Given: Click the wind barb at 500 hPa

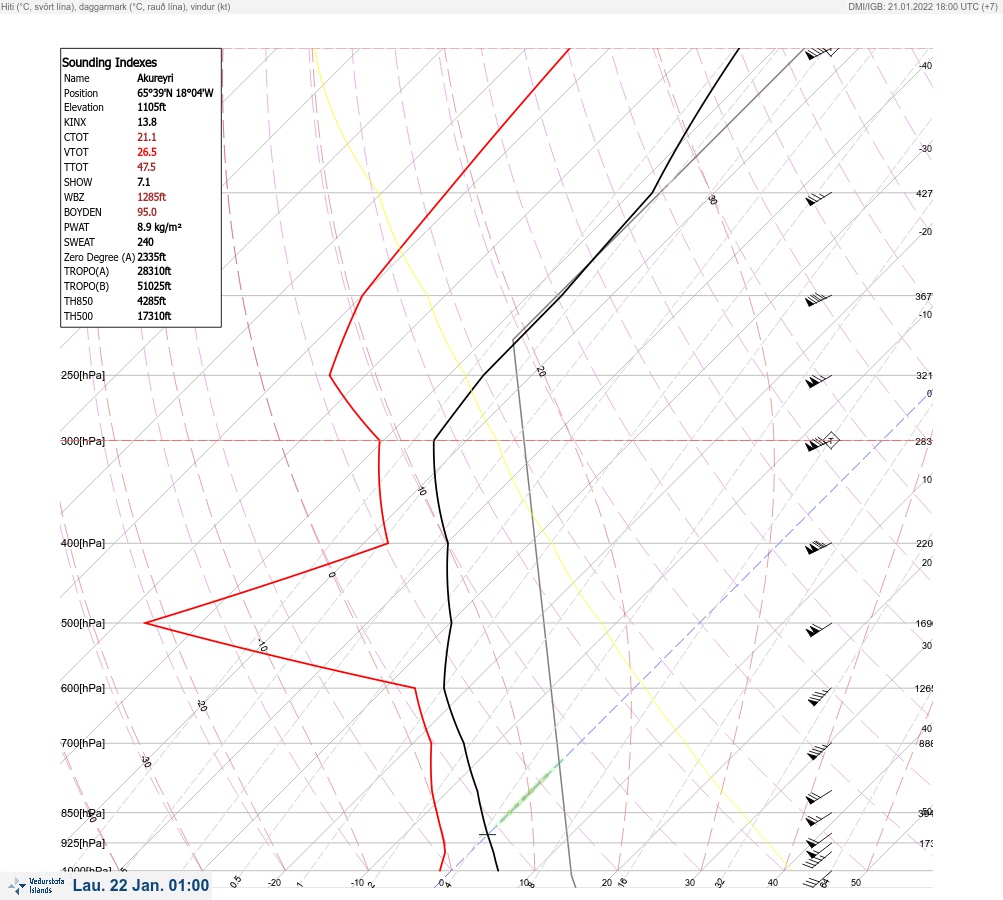Looking at the screenshot, I should [818, 629].
